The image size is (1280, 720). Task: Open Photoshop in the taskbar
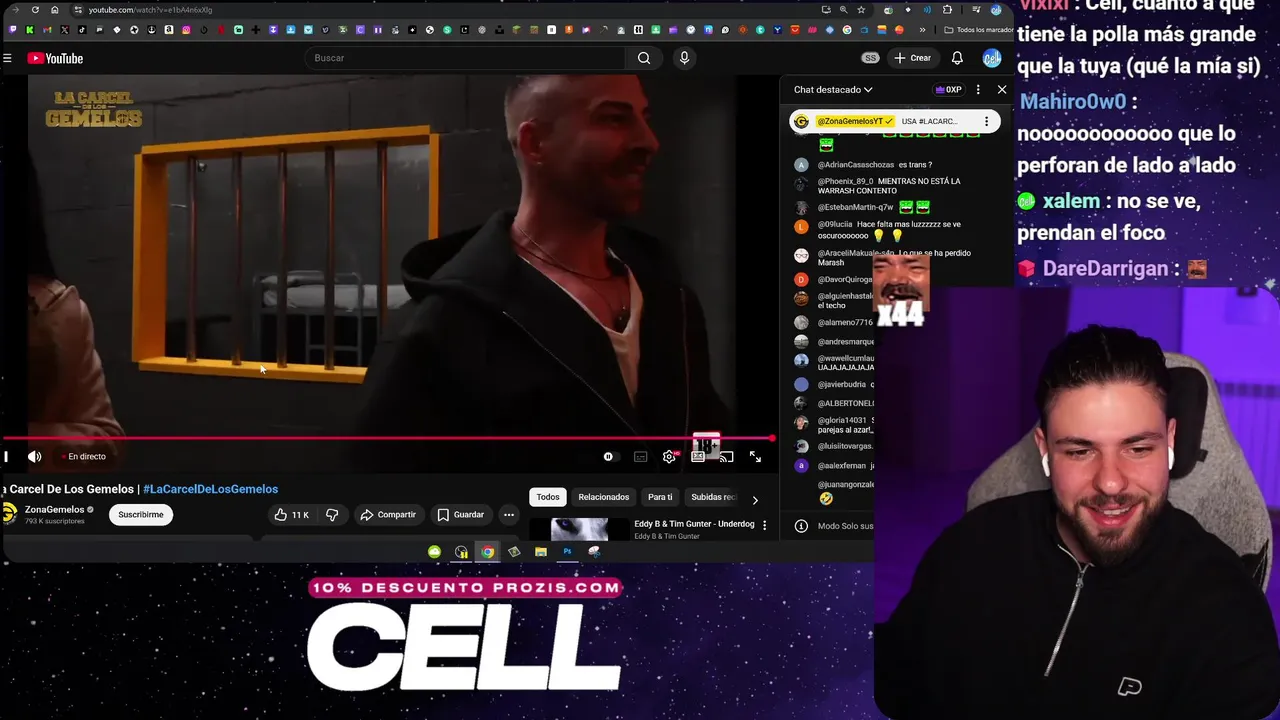(x=567, y=552)
